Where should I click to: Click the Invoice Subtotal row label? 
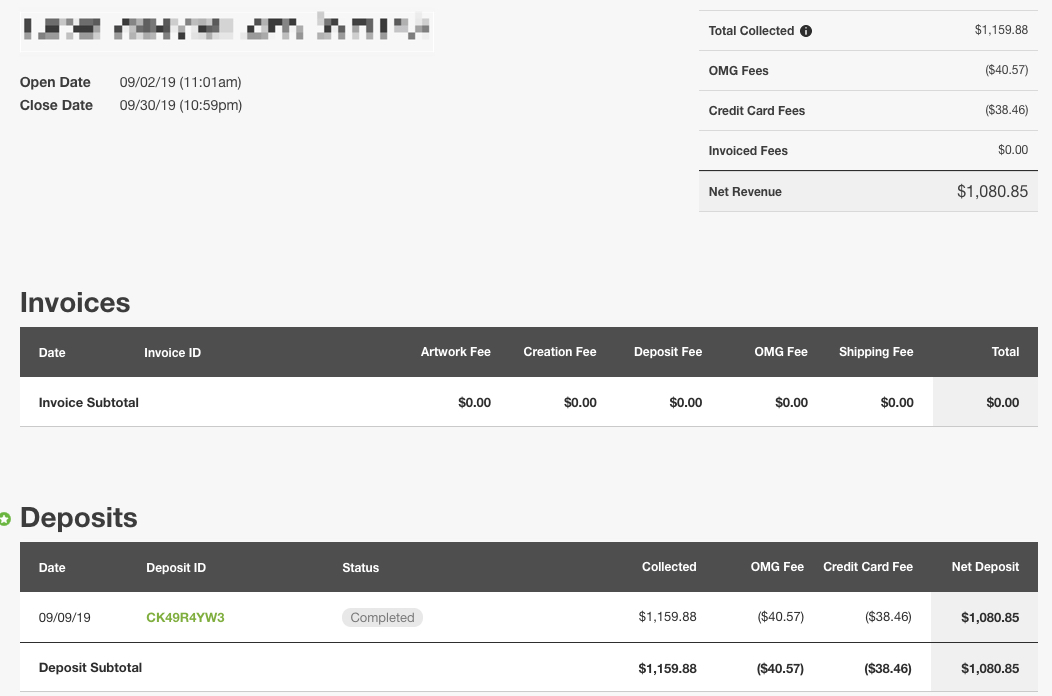89,403
